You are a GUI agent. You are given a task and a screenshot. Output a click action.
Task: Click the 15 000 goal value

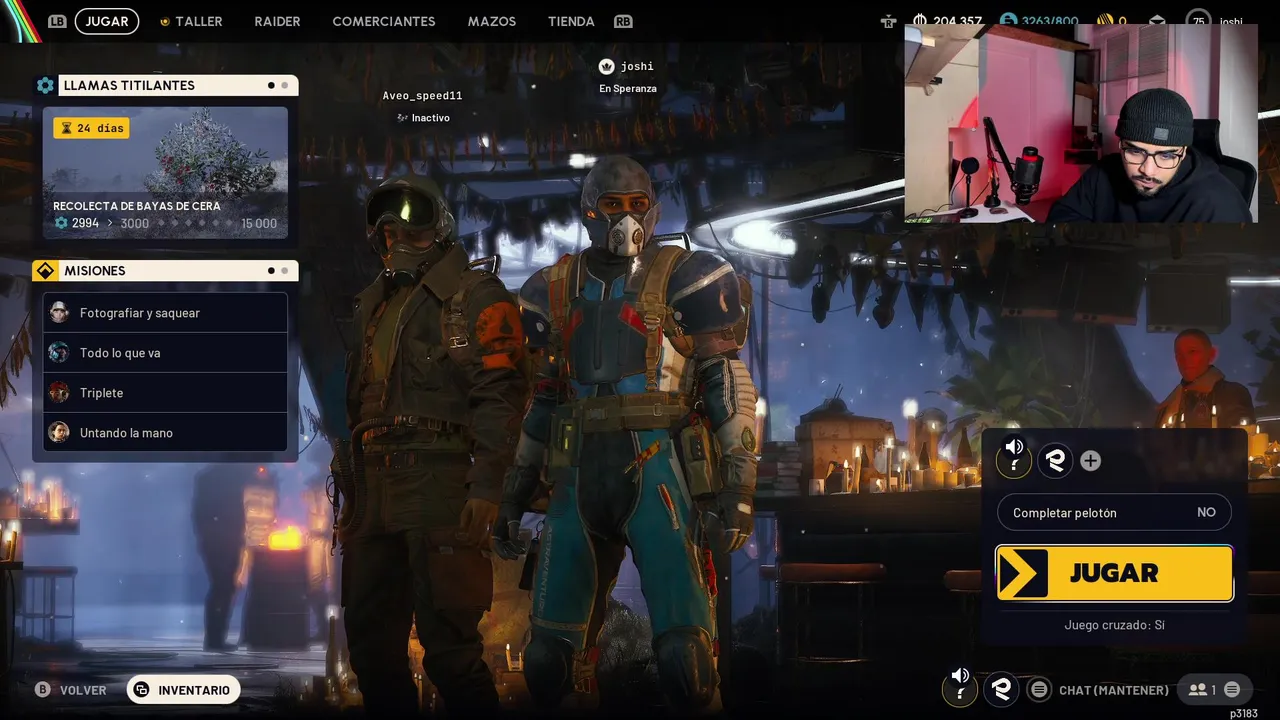click(x=259, y=223)
